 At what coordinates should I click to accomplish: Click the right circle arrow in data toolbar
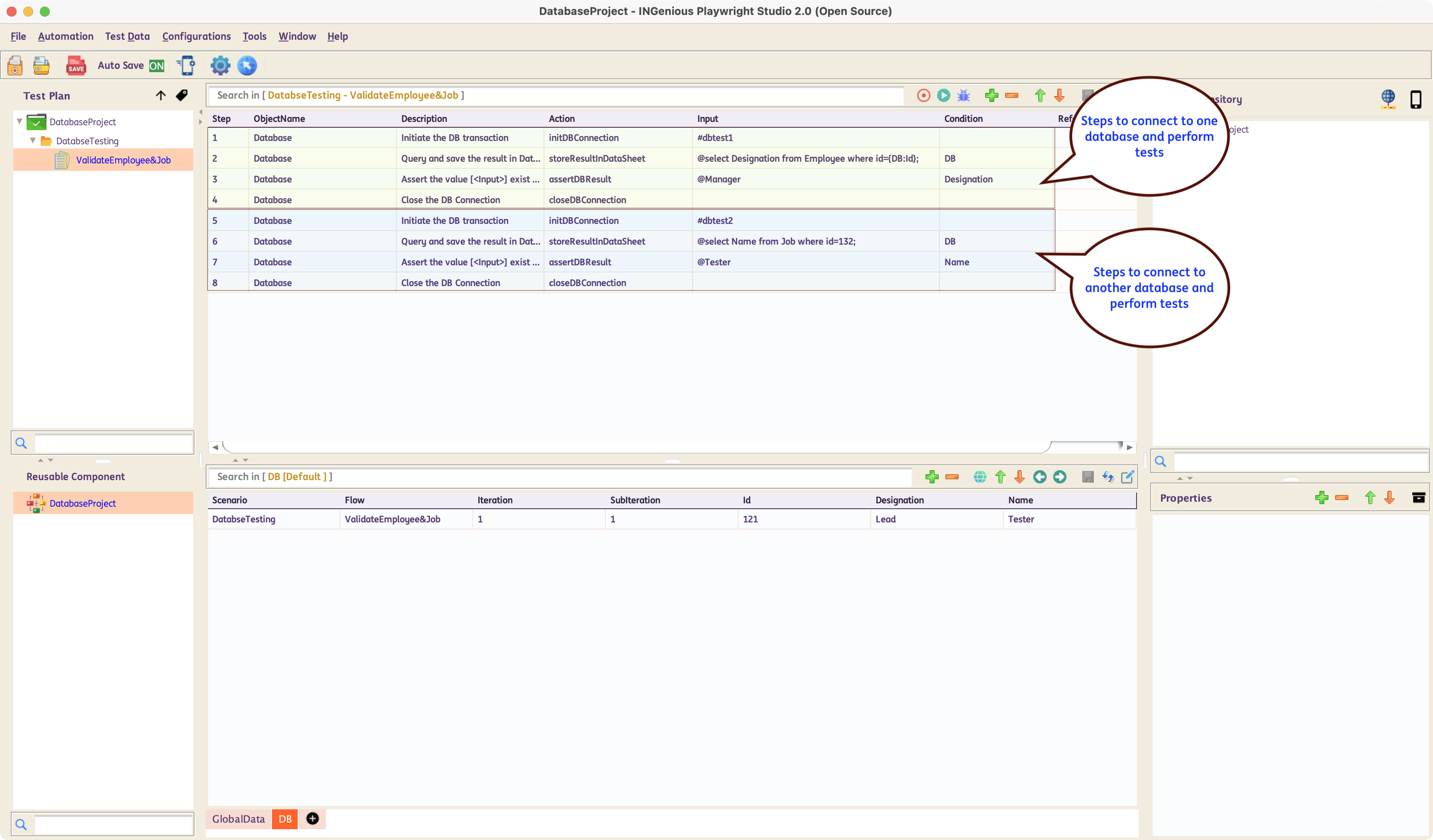point(1060,476)
